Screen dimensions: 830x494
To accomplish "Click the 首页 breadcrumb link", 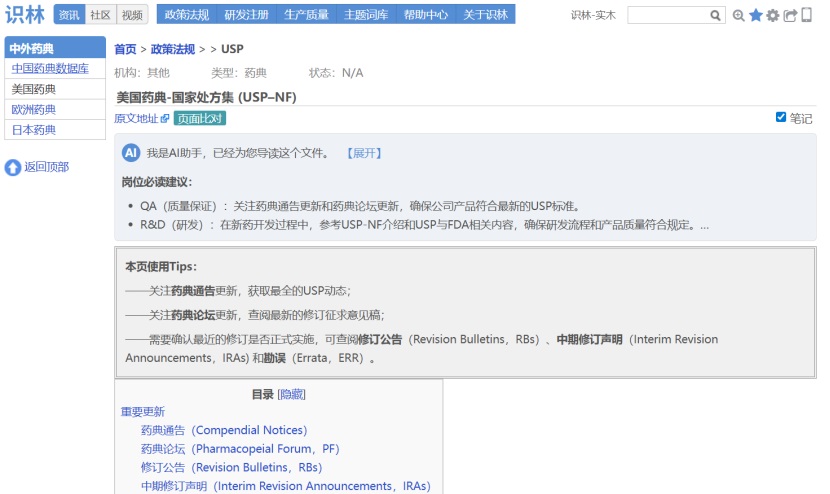I will pos(125,49).
